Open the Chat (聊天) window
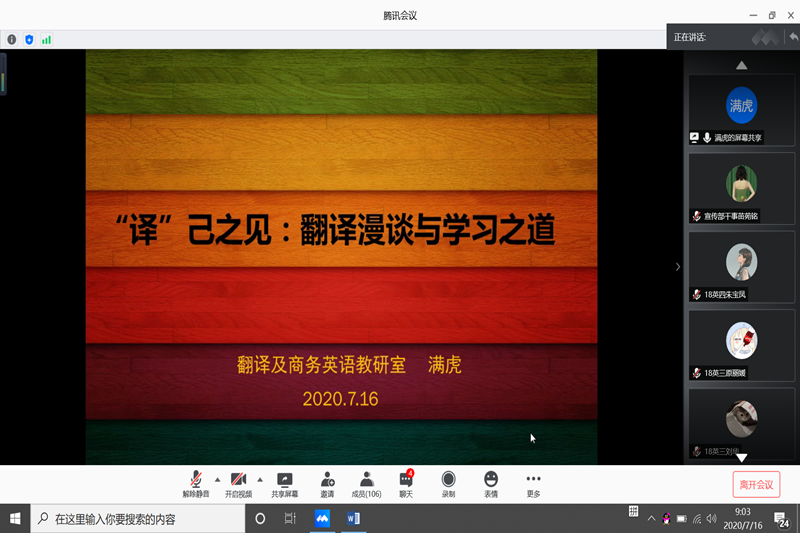 coord(406,484)
